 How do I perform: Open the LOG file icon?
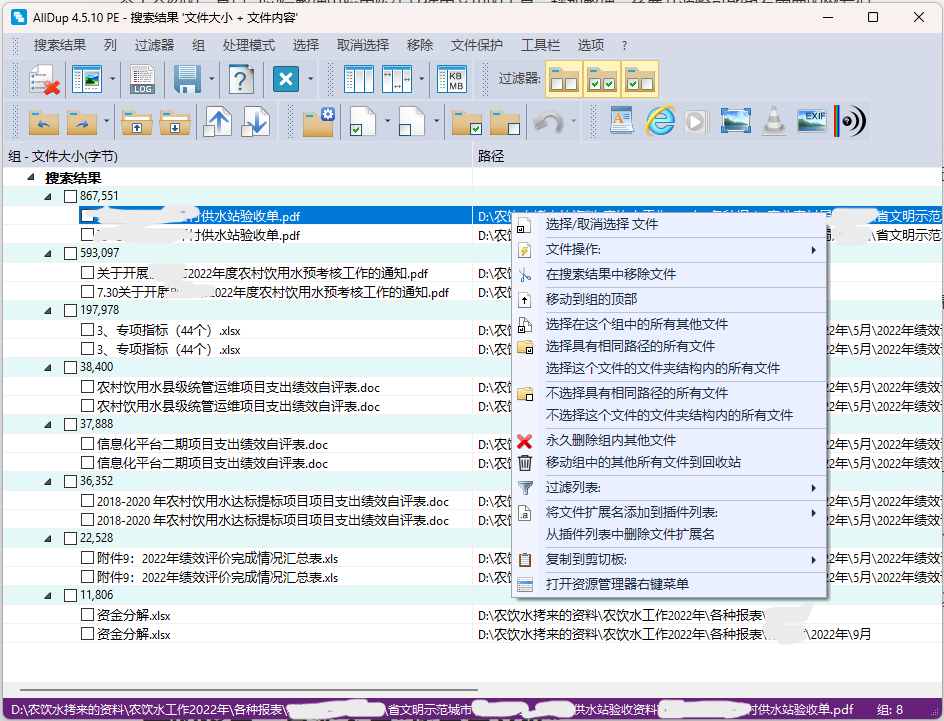pyautogui.click(x=142, y=79)
